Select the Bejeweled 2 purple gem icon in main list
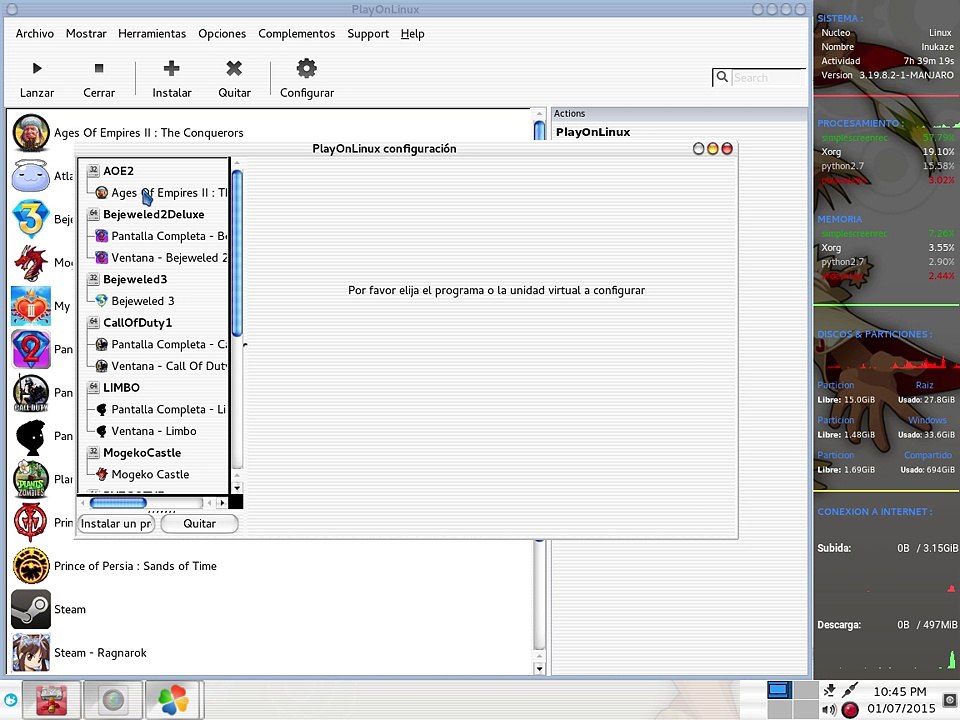This screenshot has height=720, width=960. pos(31,349)
